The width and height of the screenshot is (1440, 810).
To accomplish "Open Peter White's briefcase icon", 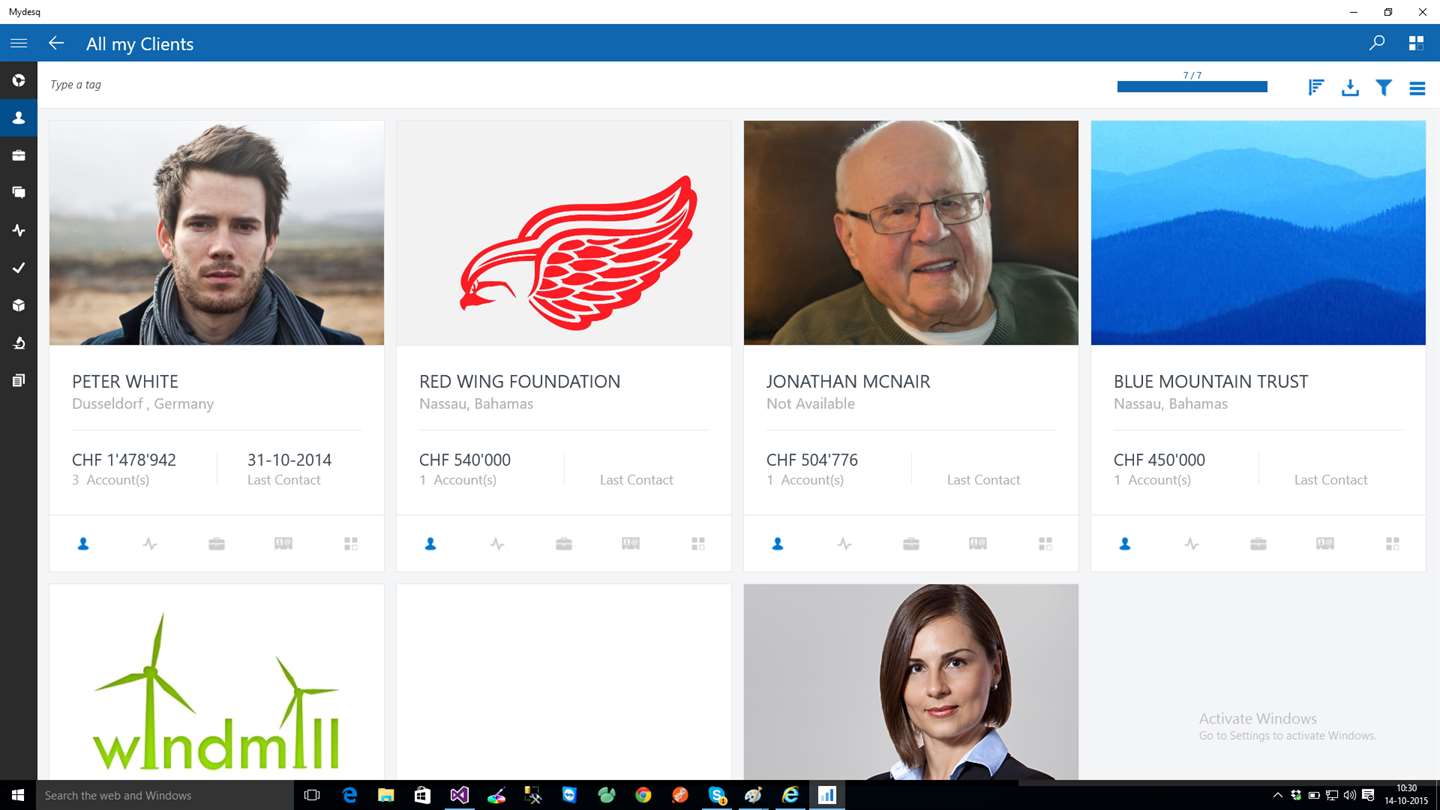I will [216, 544].
